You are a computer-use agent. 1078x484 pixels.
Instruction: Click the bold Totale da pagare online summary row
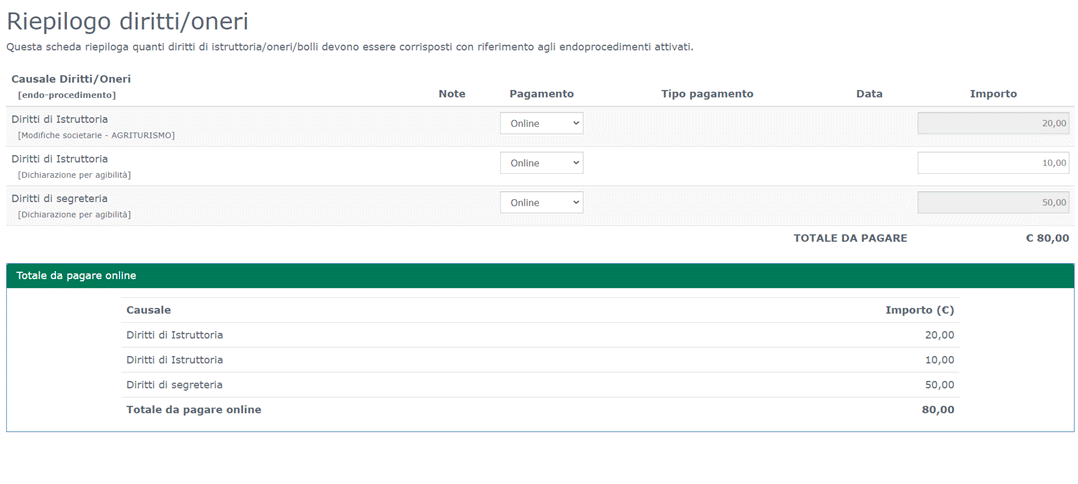(x=540, y=410)
